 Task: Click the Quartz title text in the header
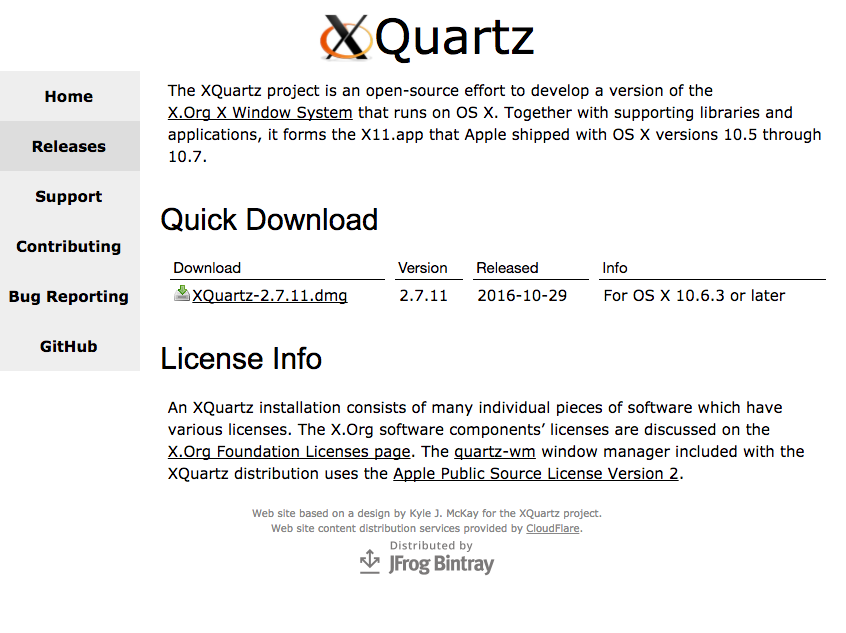point(455,38)
